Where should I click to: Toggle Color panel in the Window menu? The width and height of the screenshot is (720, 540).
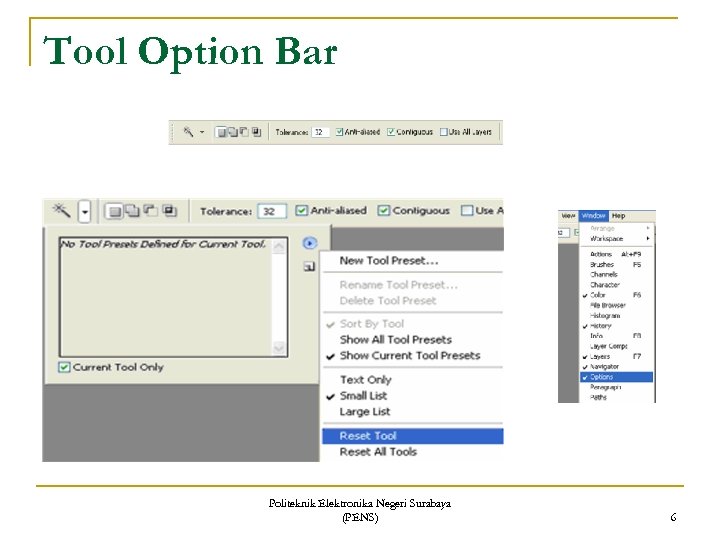(616, 295)
